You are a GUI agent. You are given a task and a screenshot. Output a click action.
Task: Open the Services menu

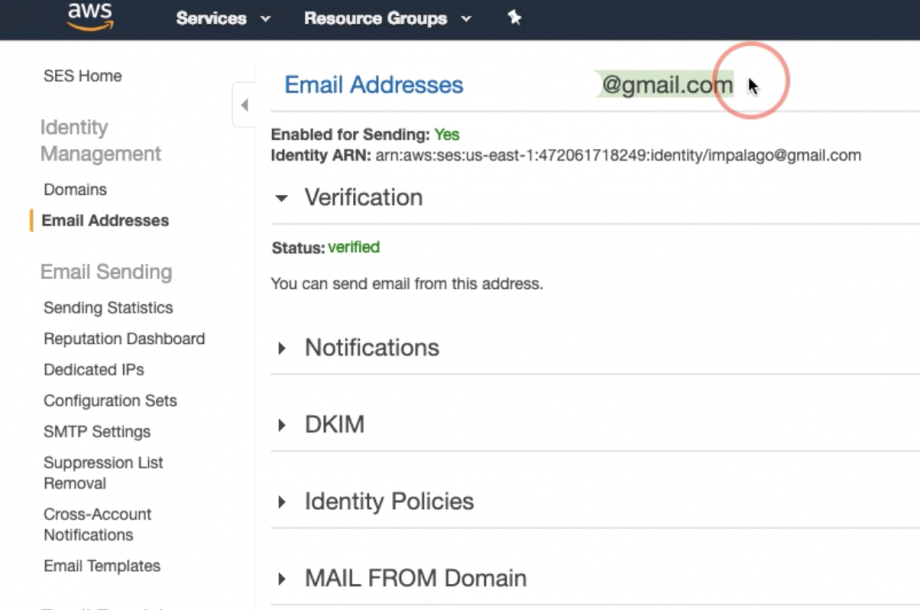coord(223,19)
